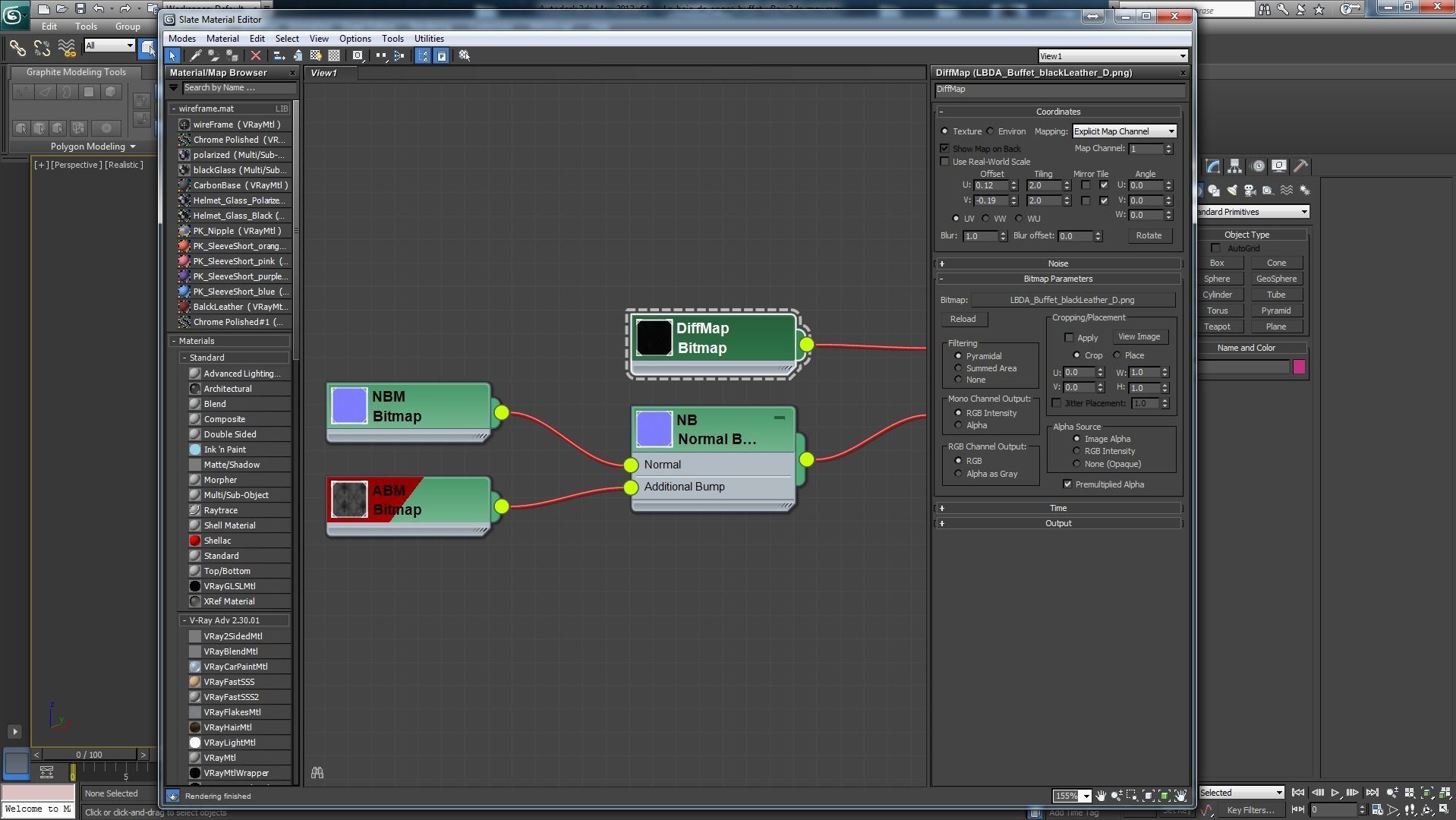Select Alpha as Gray RGB channel output

[x=958, y=474]
